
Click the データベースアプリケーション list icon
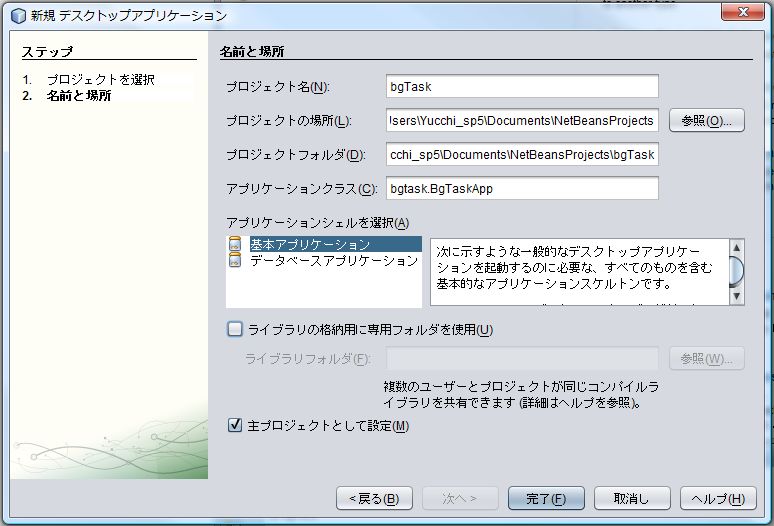click(x=235, y=261)
